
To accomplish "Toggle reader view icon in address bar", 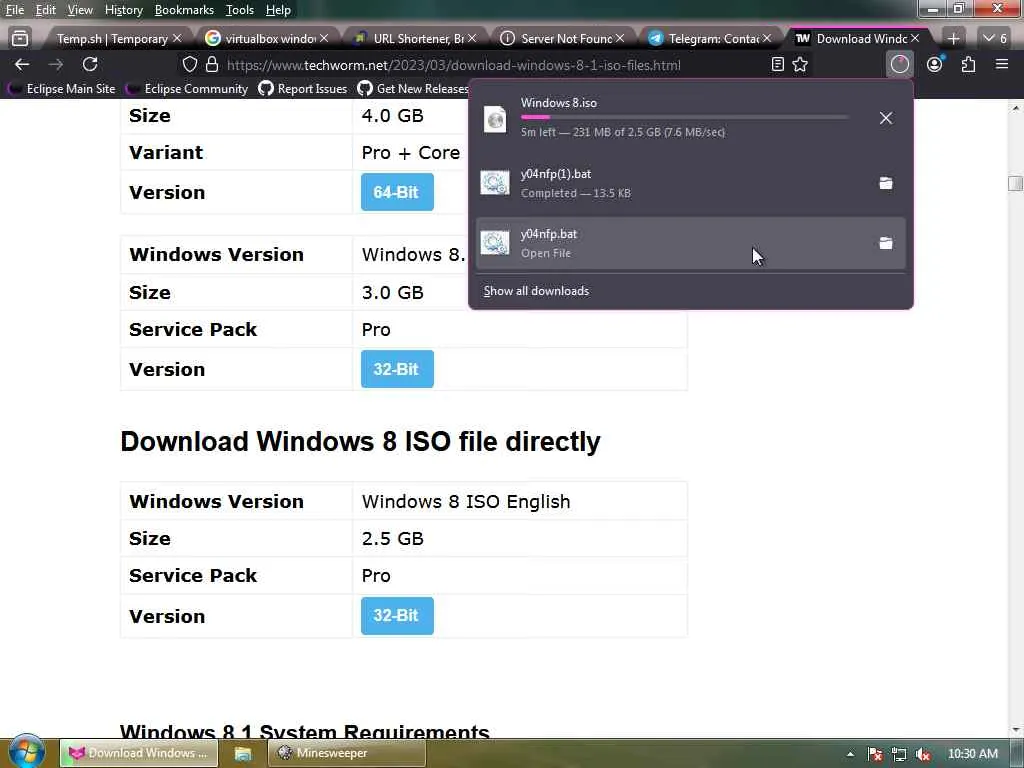I will (777, 64).
